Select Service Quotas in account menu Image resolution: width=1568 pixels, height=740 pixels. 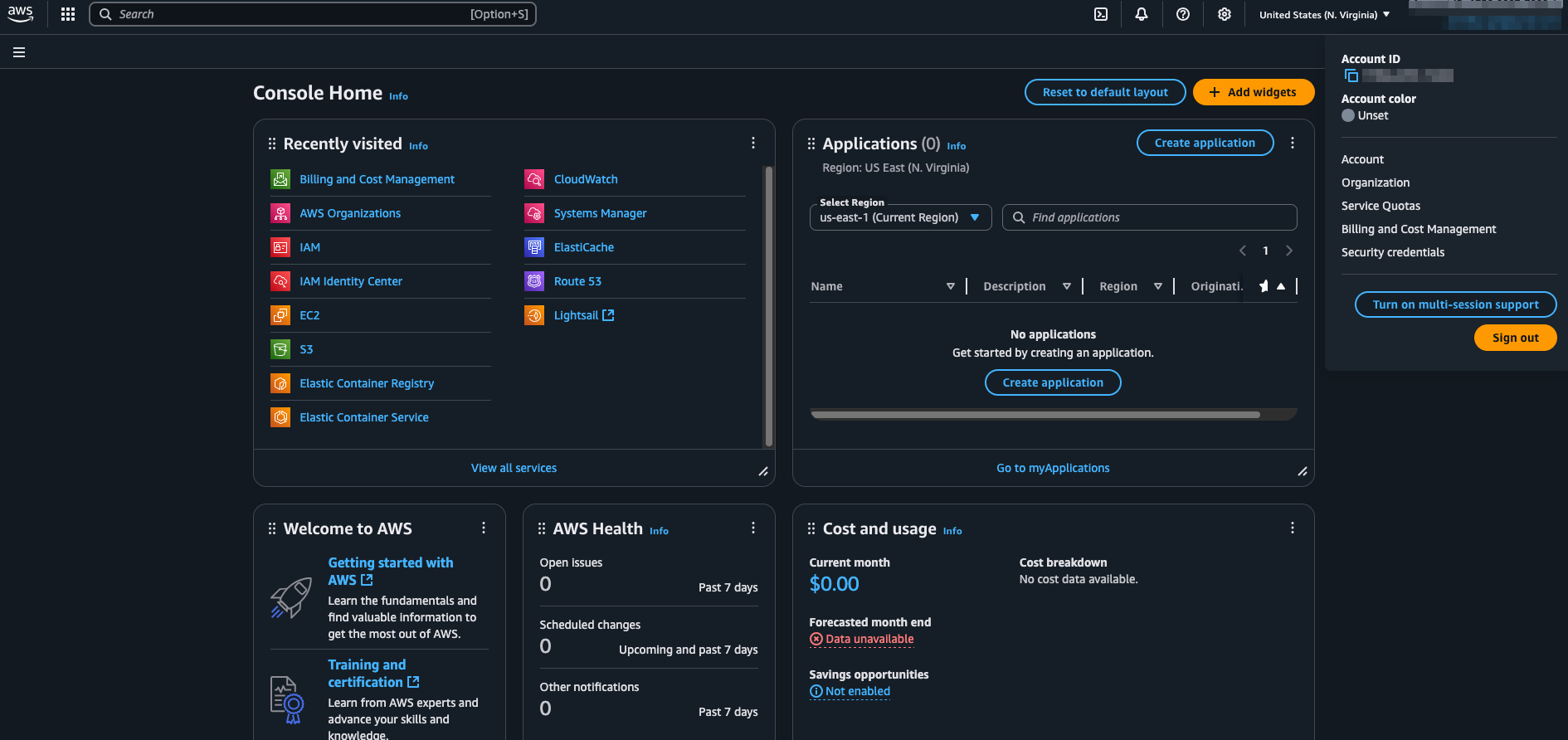tap(1381, 206)
